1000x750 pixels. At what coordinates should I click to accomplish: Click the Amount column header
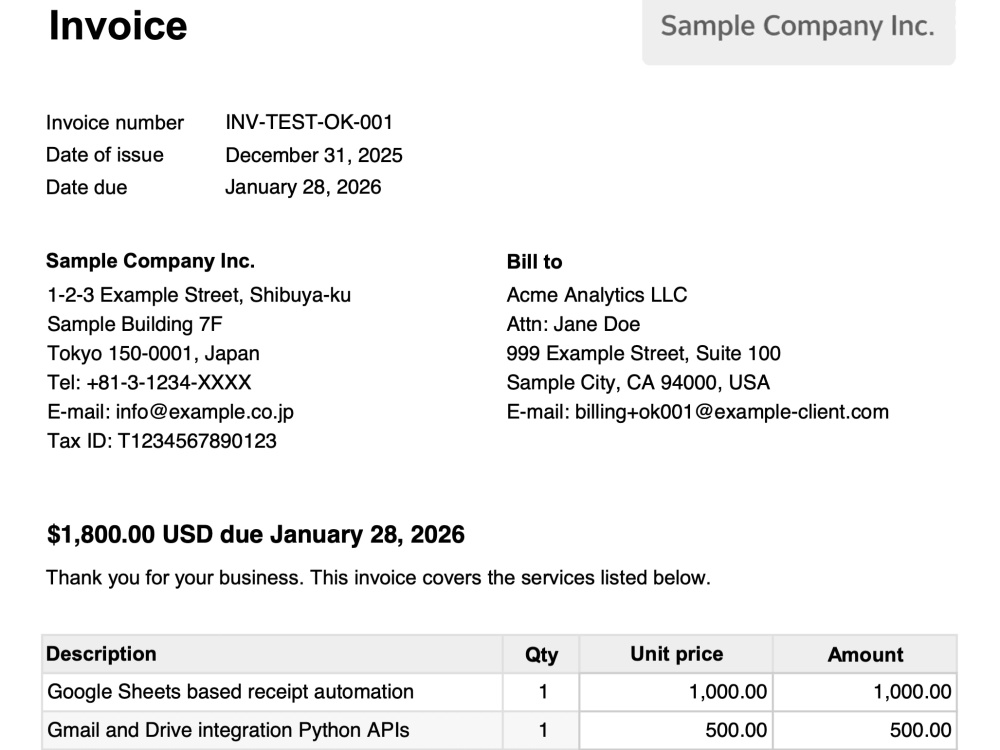pos(865,654)
